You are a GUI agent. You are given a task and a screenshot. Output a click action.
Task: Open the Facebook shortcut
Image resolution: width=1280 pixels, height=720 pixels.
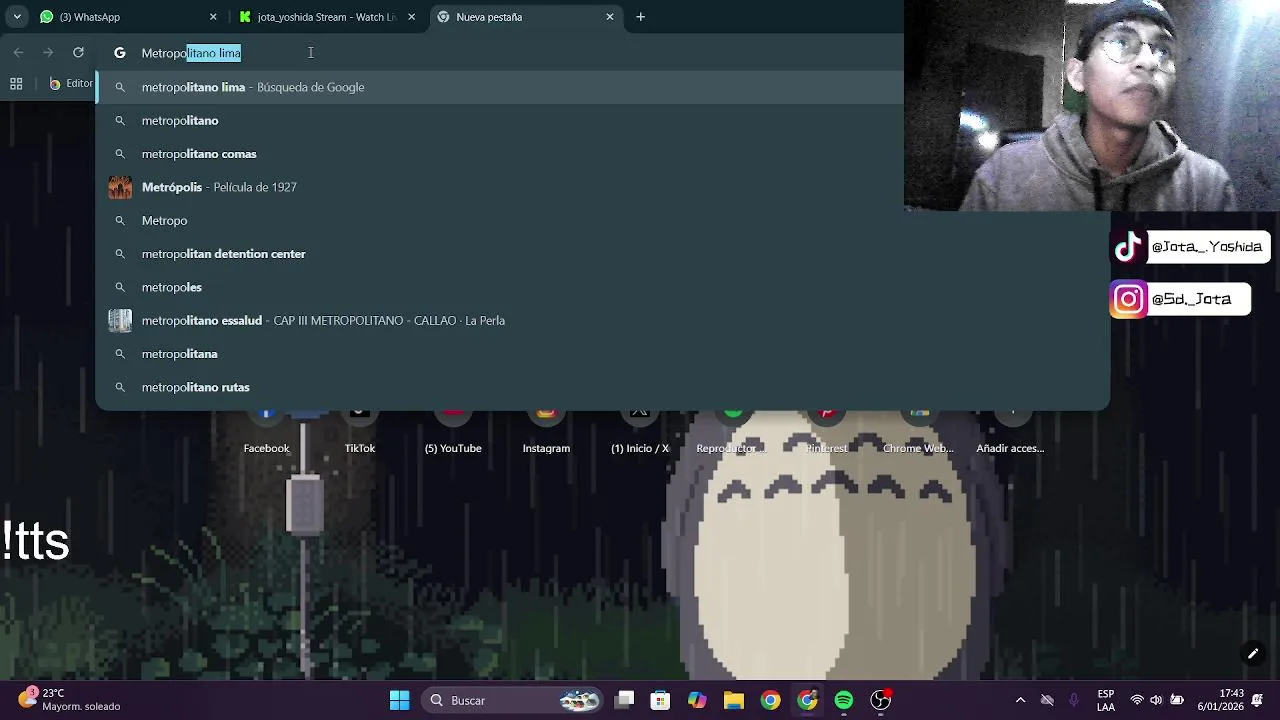[x=266, y=432]
